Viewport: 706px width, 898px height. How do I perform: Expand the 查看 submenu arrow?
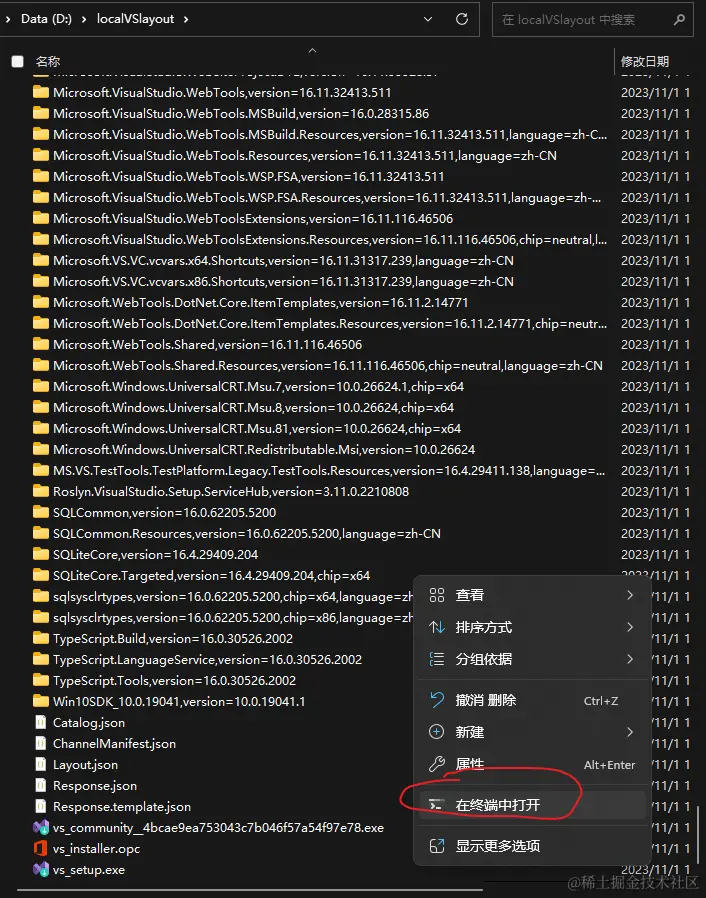coord(630,595)
